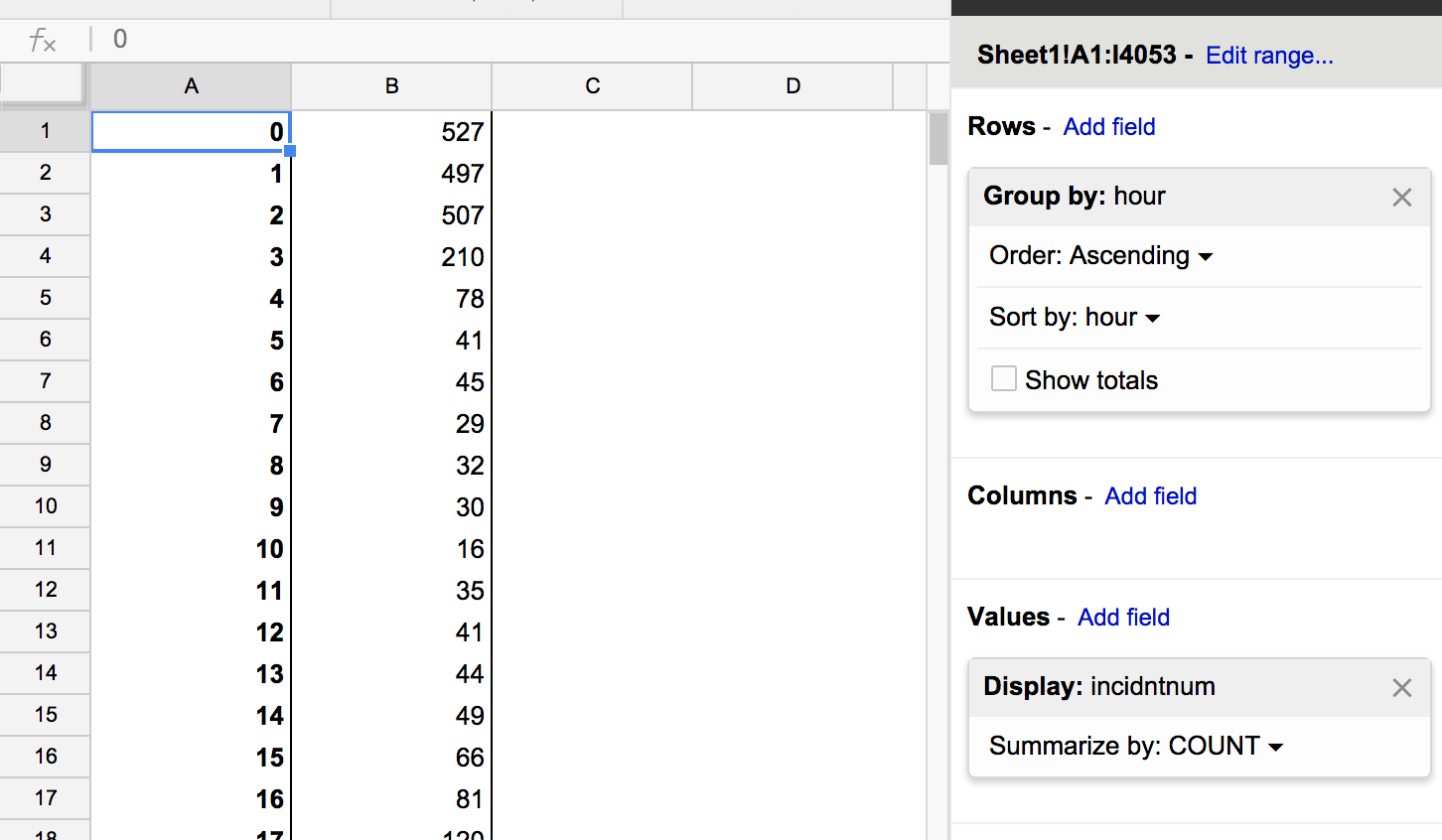Viewport: 1442px width, 840px height.
Task: Click the vertical scrollbar thumb
Action: [x=938, y=139]
